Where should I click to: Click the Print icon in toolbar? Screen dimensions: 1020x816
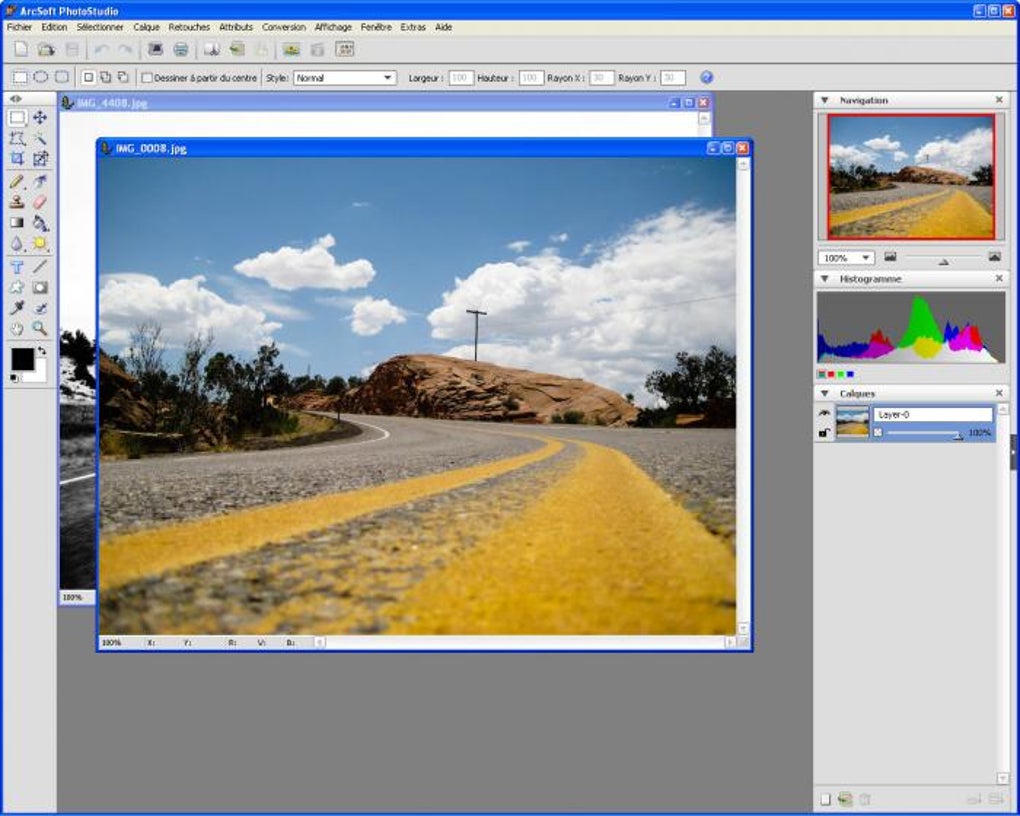(181, 49)
